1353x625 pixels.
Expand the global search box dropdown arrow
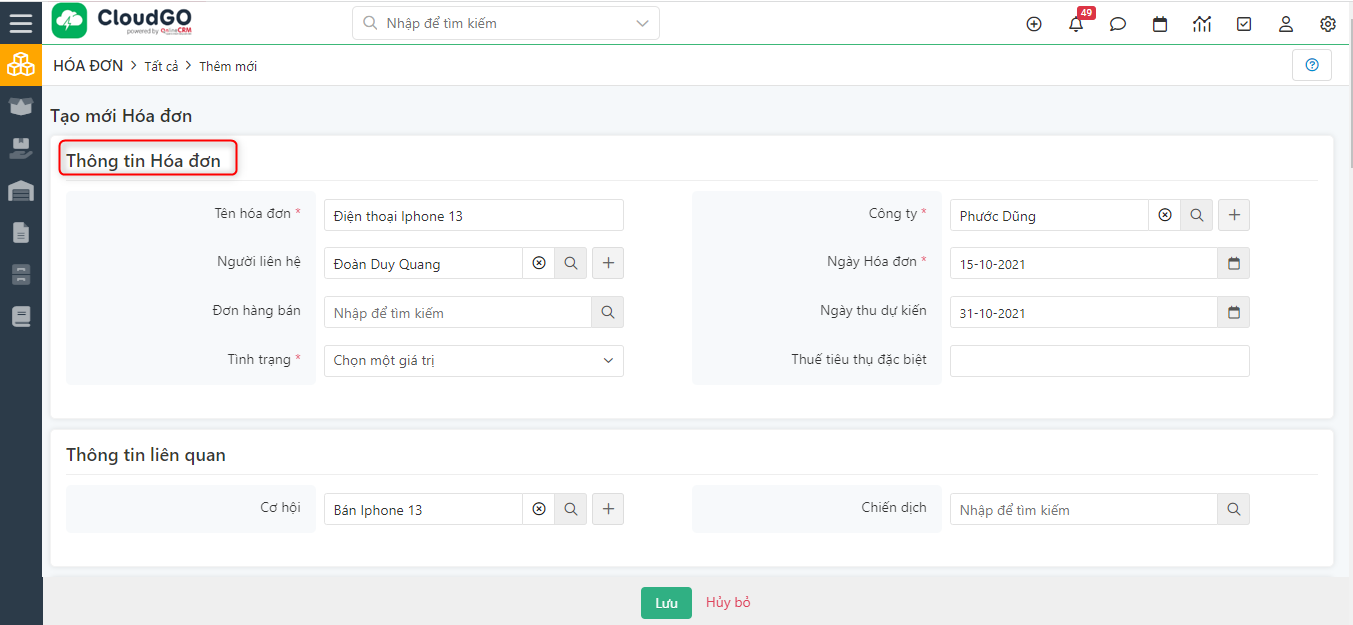pyautogui.click(x=642, y=23)
